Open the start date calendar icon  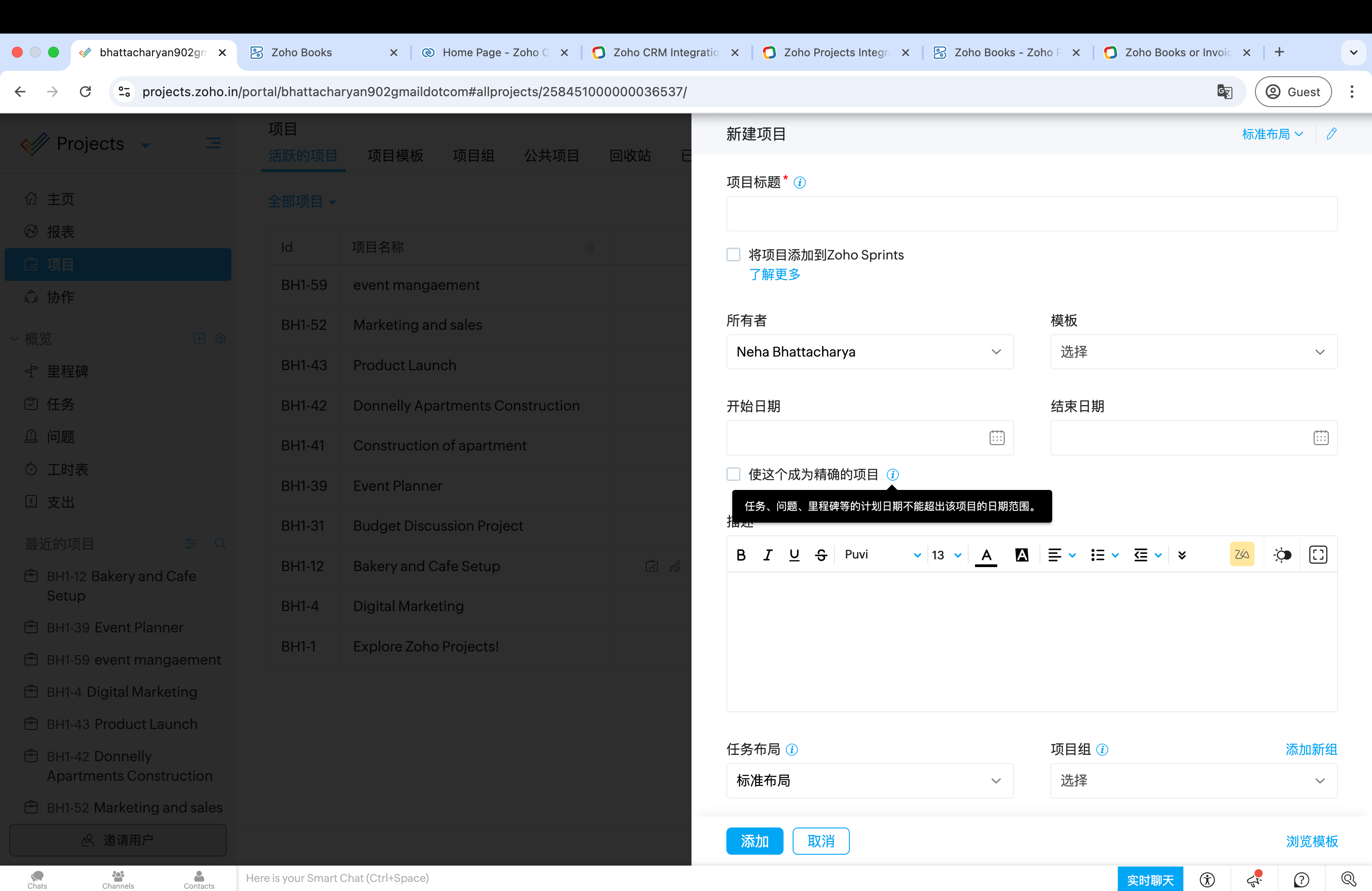(997, 437)
